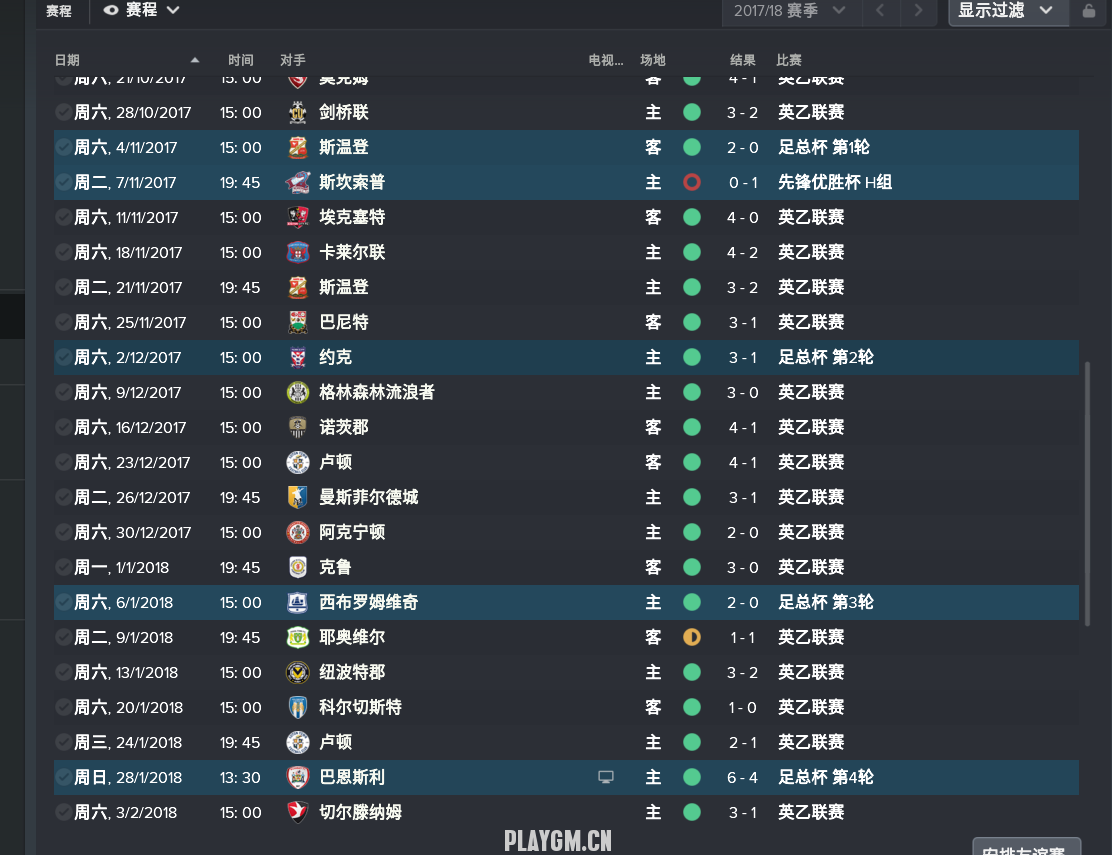The width and height of the screenshot is (1112, 855).
Task: Tick the checkmark for 4/11/2017 Swindon match
Action: point(63,147)
